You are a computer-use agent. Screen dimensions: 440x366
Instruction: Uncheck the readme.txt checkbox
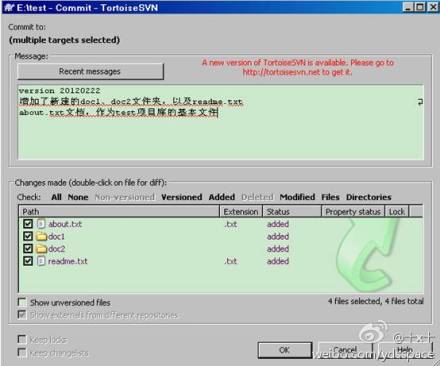(28, 261)
